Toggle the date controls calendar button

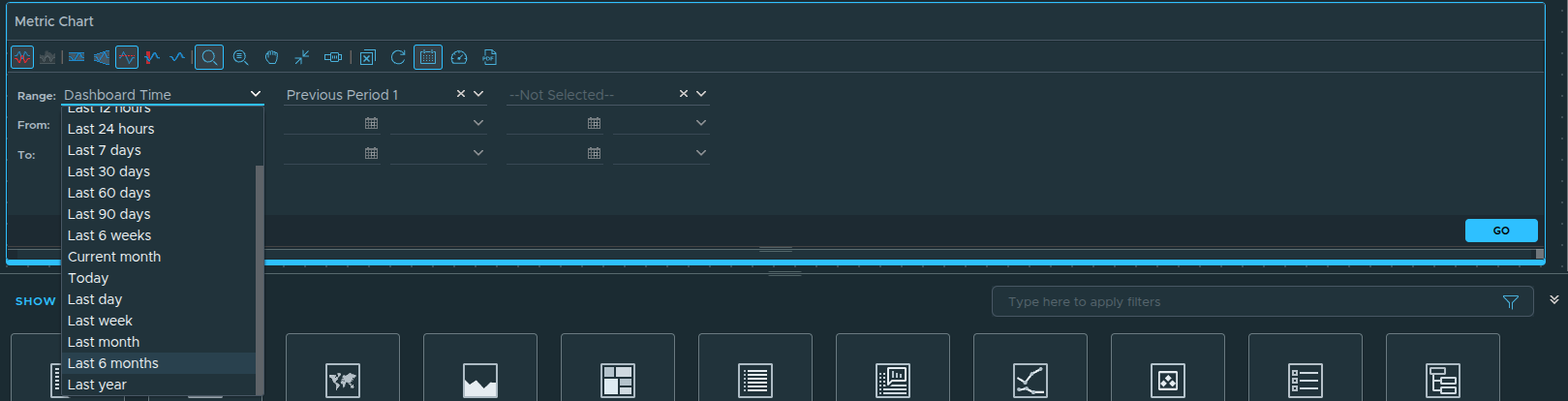tap(427, 58)
